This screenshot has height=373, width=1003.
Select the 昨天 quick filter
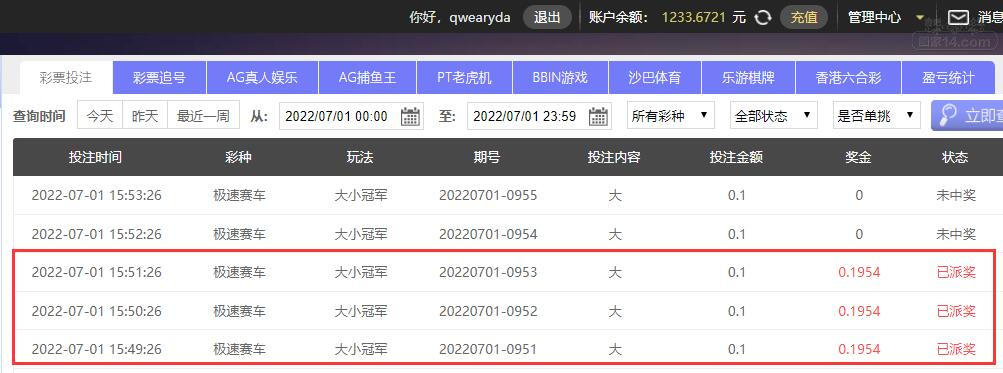click(x=145, y=116)
